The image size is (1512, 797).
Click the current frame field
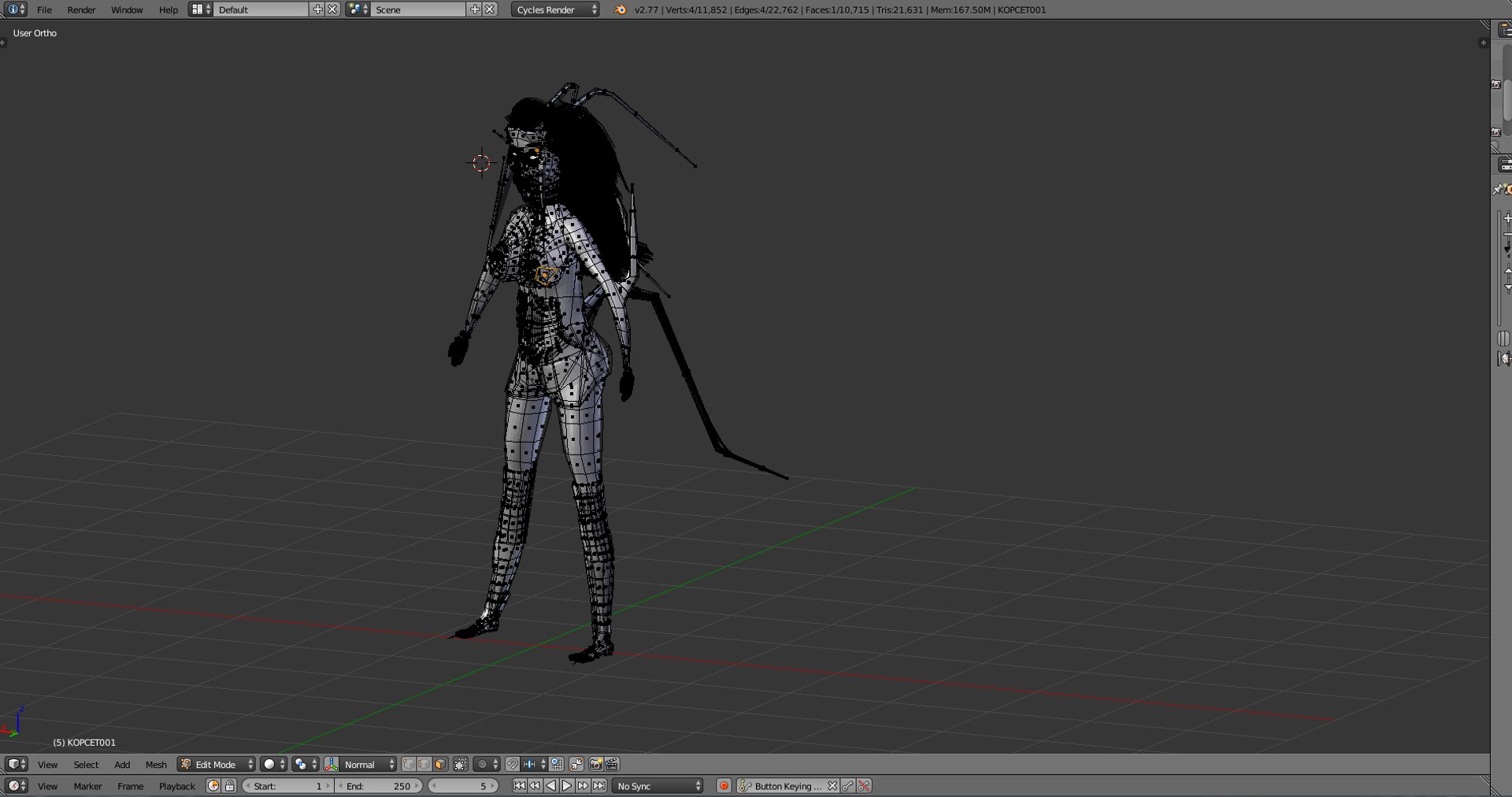coord(463,786)
